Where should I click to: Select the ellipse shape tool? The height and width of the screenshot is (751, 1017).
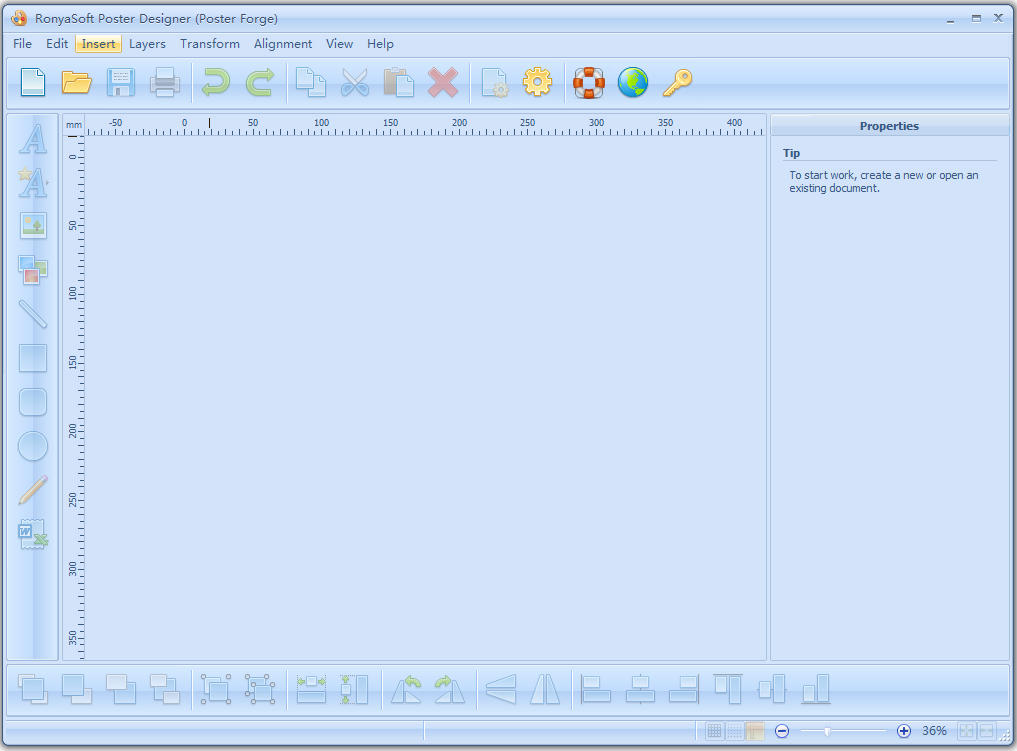tap(33, 446)
